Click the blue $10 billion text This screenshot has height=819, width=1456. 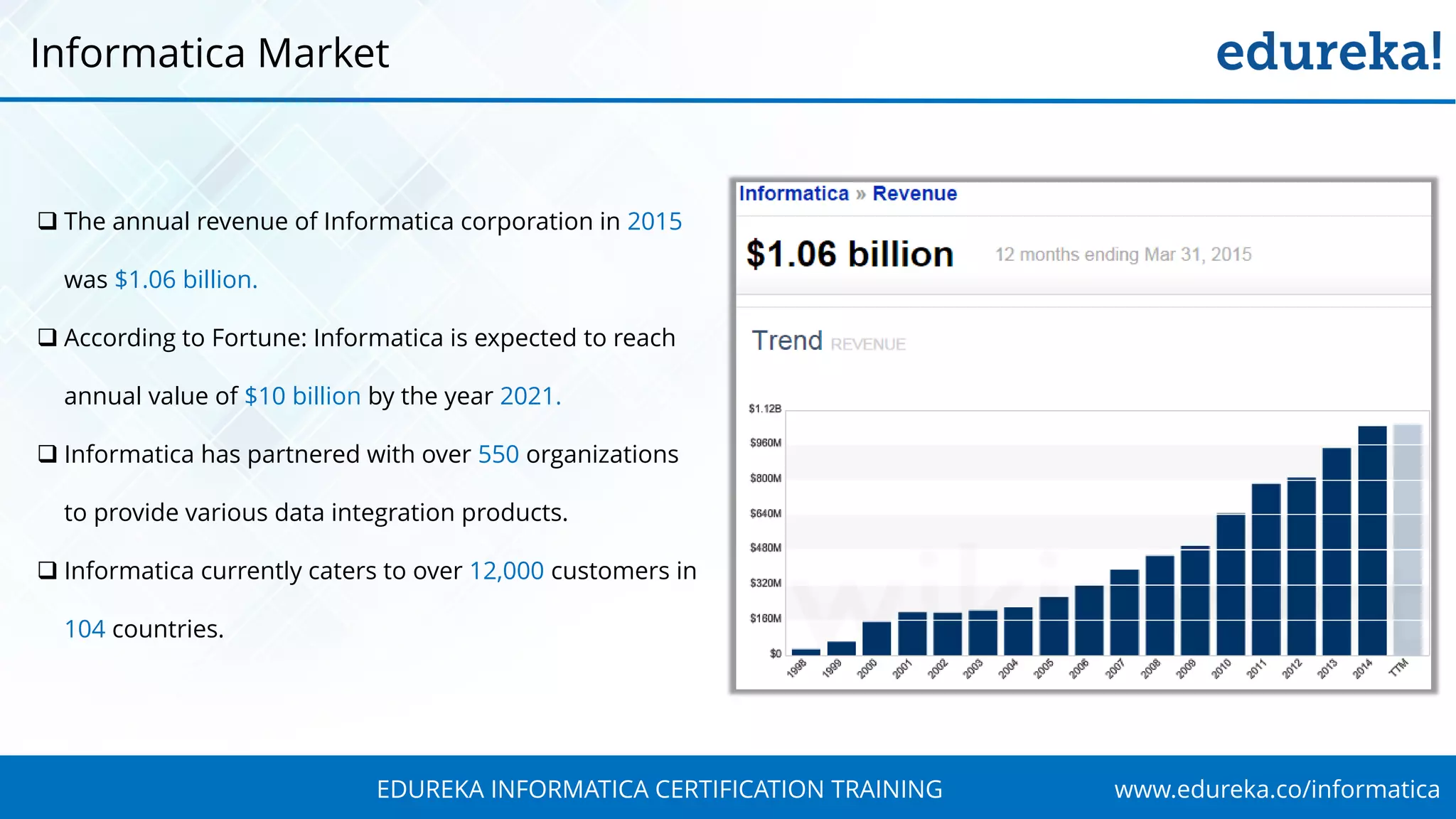[302, 396]
